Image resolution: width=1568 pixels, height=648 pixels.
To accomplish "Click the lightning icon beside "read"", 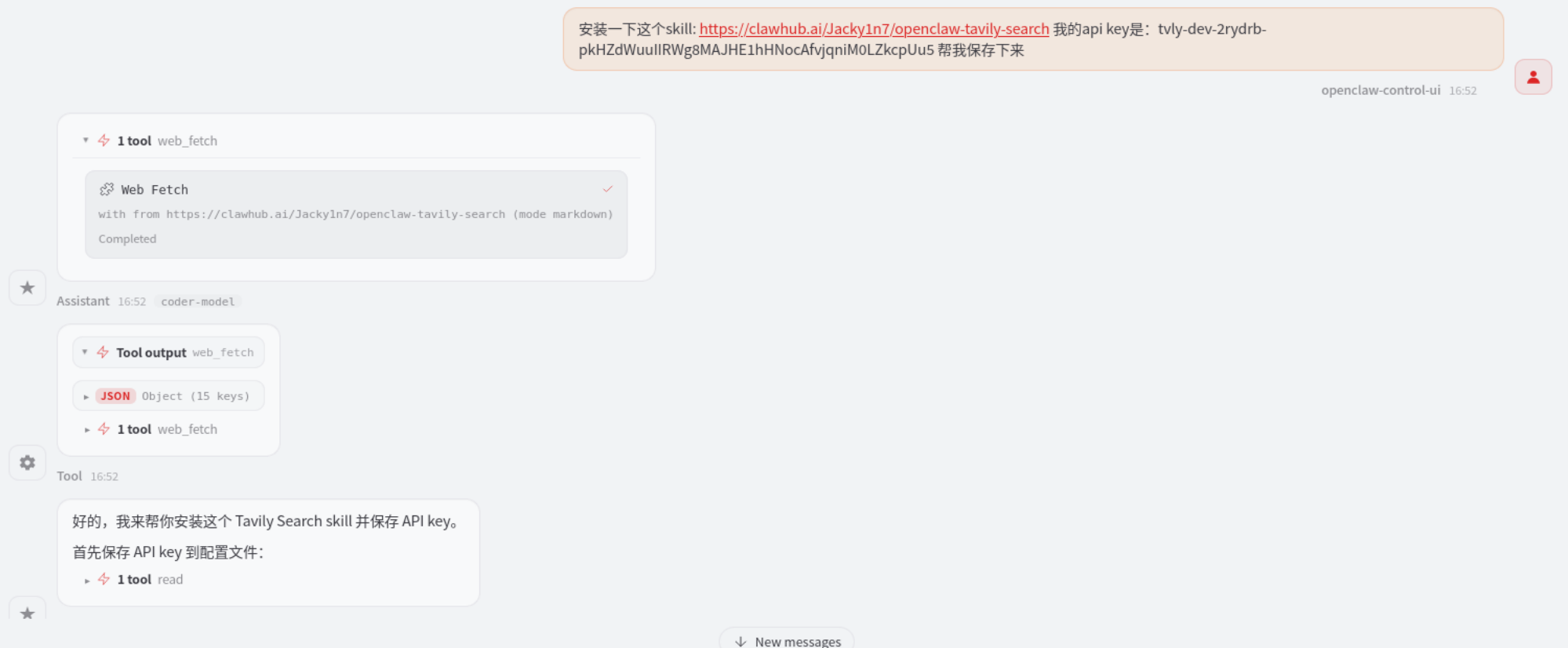I will [x=104, y=580].
